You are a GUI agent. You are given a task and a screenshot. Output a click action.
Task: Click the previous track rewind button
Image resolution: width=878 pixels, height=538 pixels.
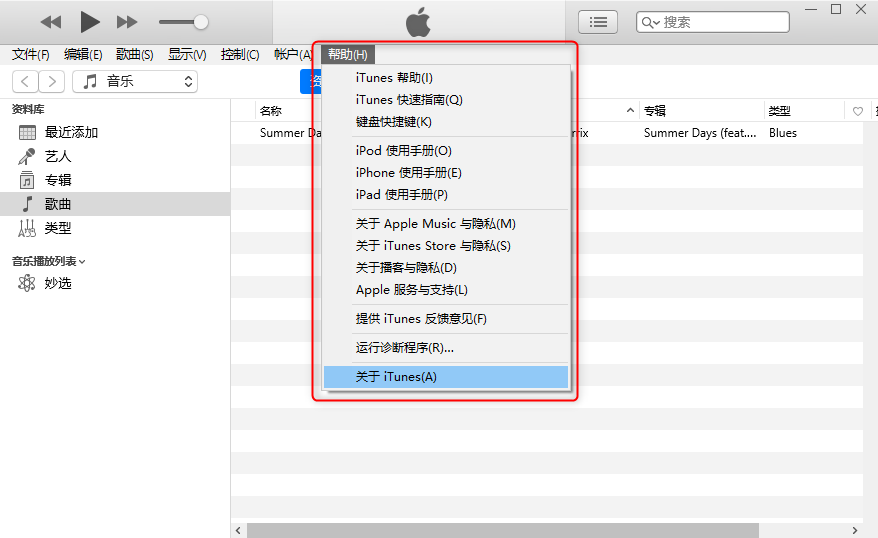51,22
